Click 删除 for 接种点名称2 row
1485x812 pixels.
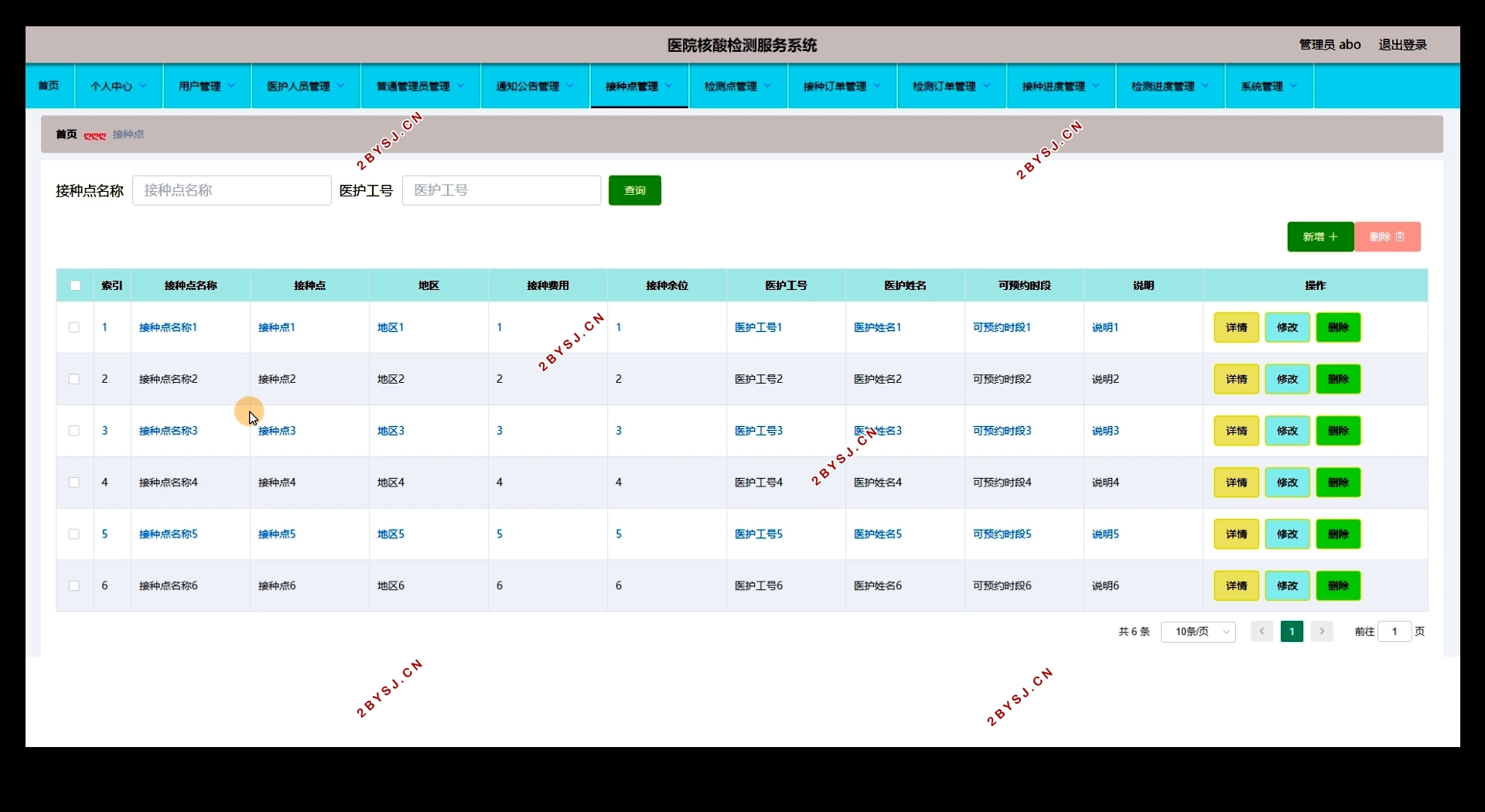[x=1338, y=379]
